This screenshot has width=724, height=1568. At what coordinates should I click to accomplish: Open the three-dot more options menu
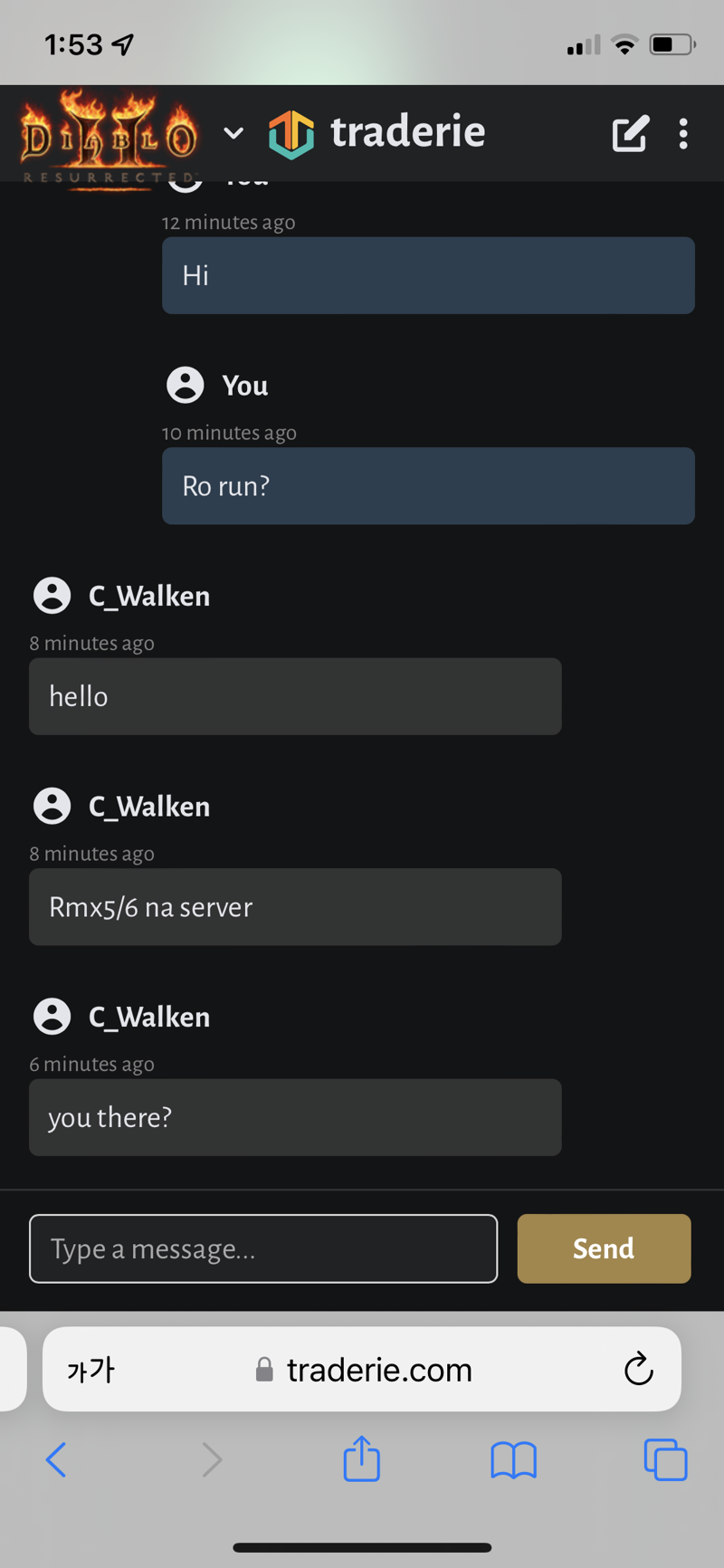pyautogui.click(x=683, y=134)
